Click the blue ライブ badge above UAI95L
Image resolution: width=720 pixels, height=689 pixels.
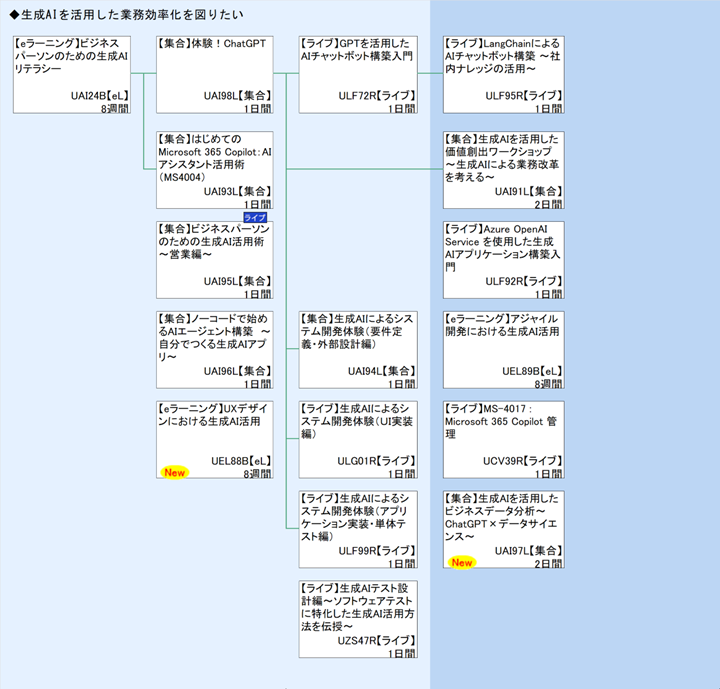tap(255, 217)
